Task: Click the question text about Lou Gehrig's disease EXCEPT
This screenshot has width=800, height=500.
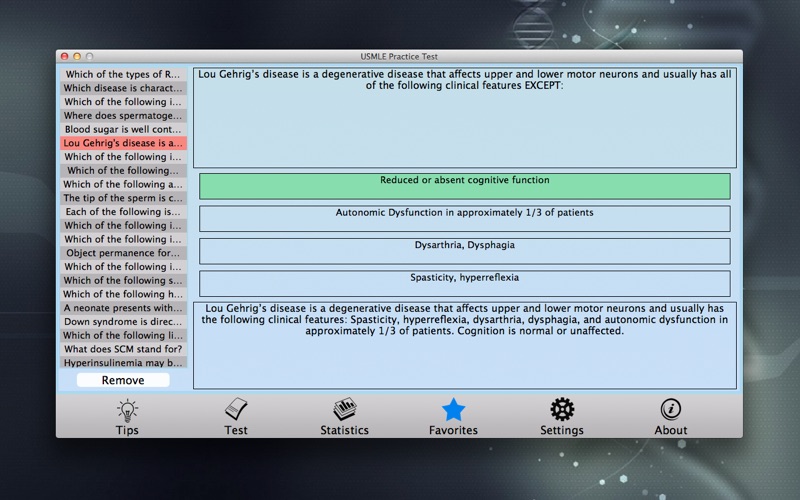Action: click(x=465, y=80)
